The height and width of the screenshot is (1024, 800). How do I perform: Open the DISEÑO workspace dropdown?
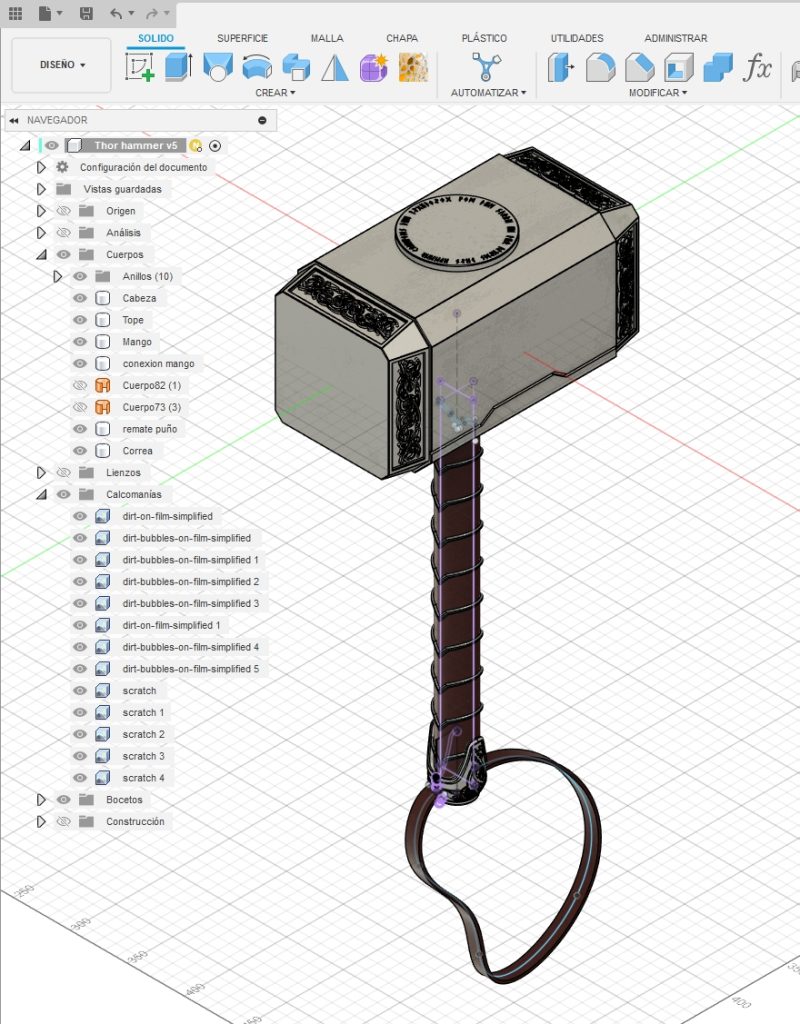coord(62,65)
